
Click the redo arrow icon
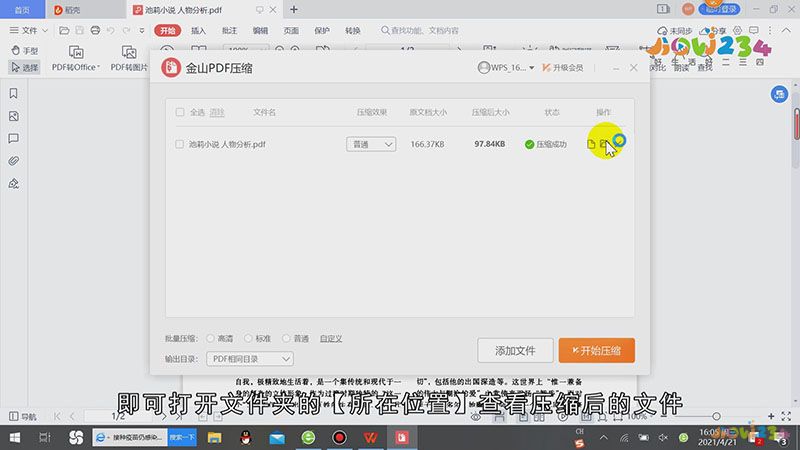(x=126, y=31)
